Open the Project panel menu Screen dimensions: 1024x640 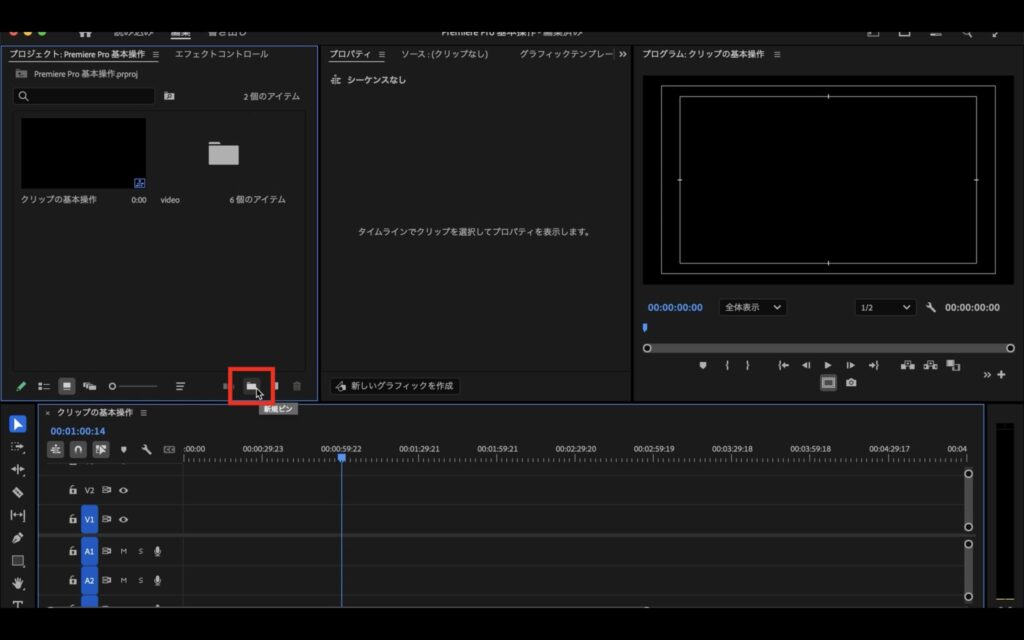155,55
